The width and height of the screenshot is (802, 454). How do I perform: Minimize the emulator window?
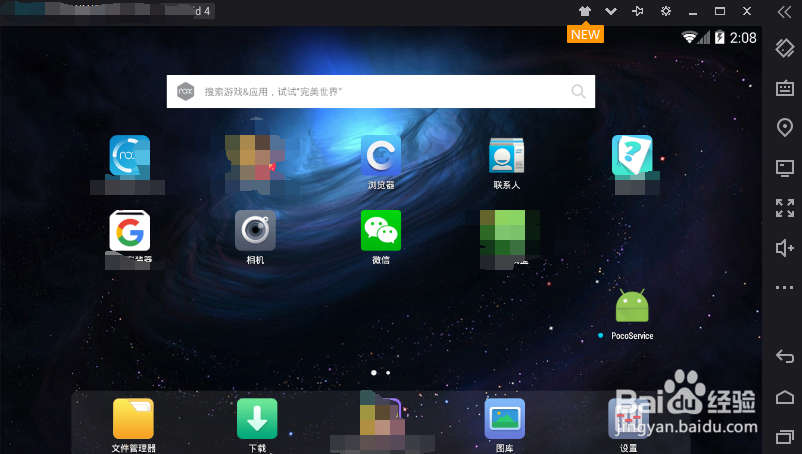[x=693, y=11]
